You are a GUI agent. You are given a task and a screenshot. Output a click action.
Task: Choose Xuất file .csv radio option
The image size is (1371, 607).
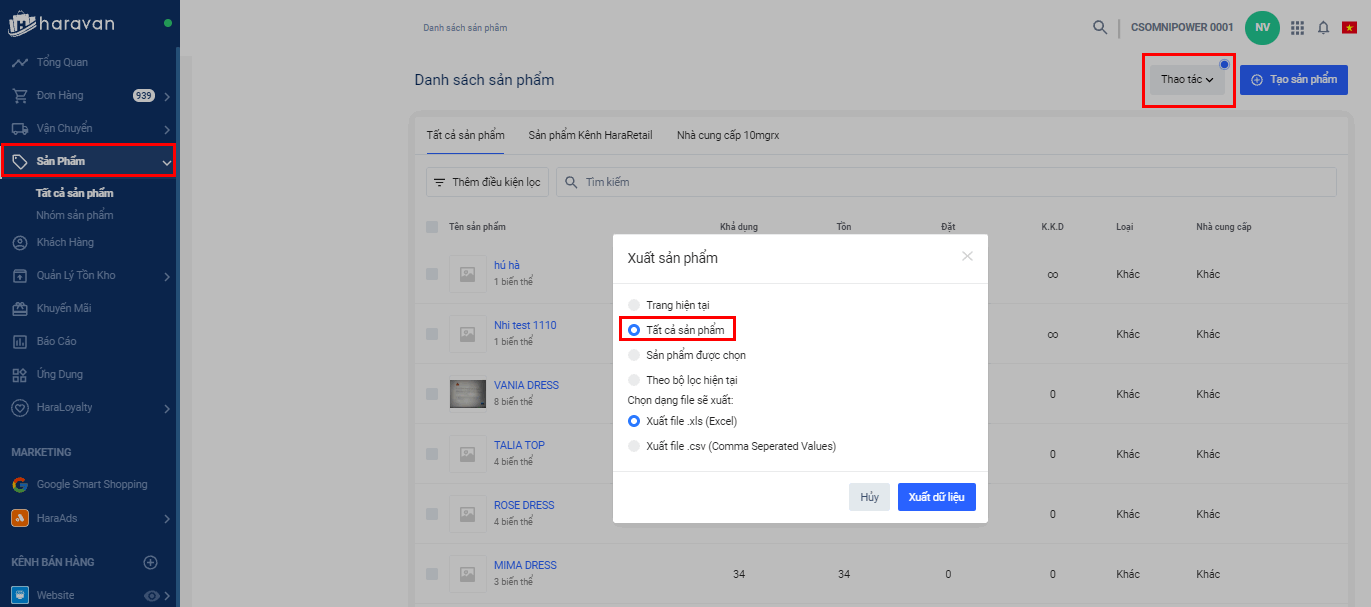(x=633, y=446)
